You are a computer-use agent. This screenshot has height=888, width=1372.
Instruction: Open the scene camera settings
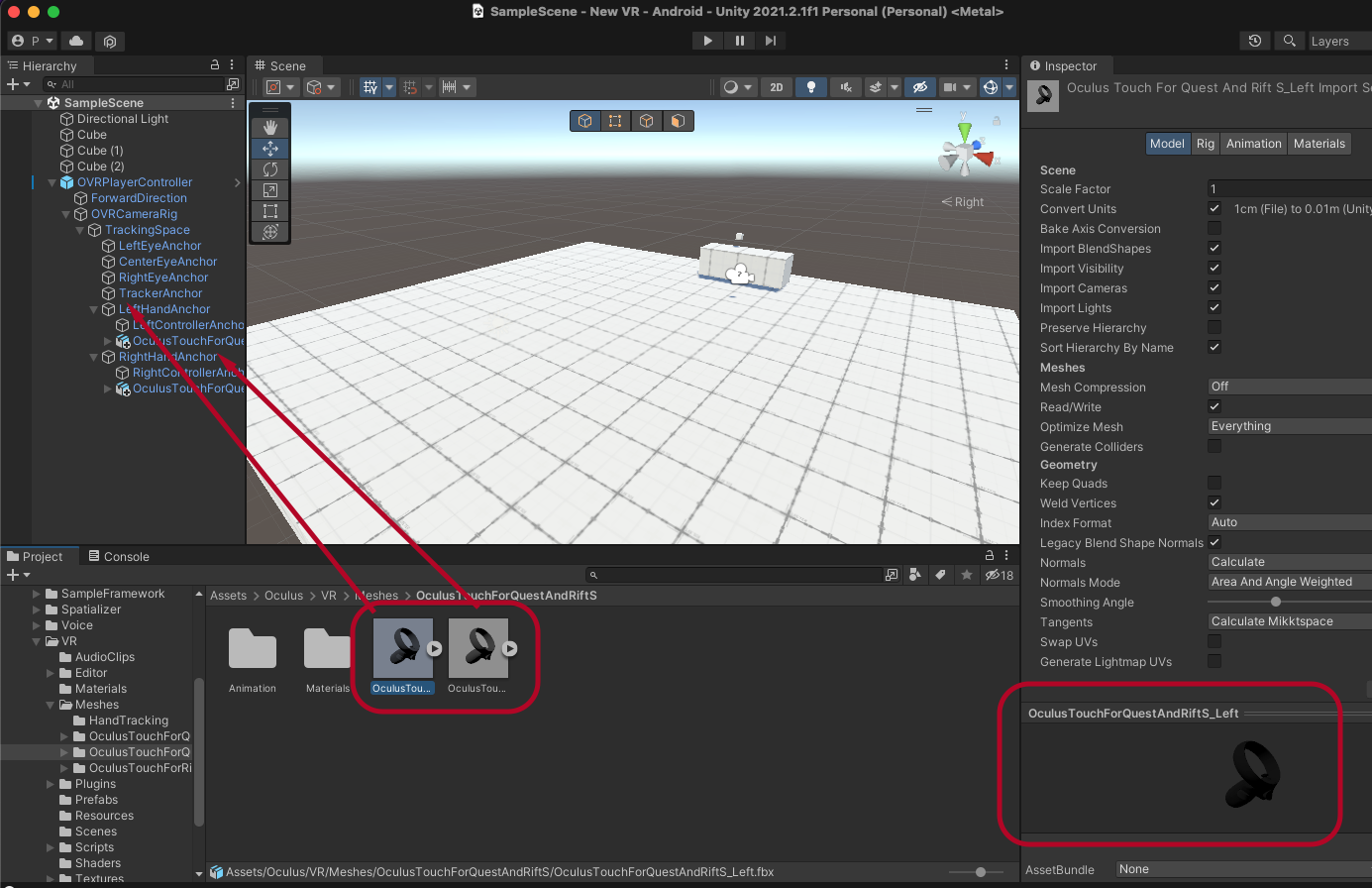956,87
